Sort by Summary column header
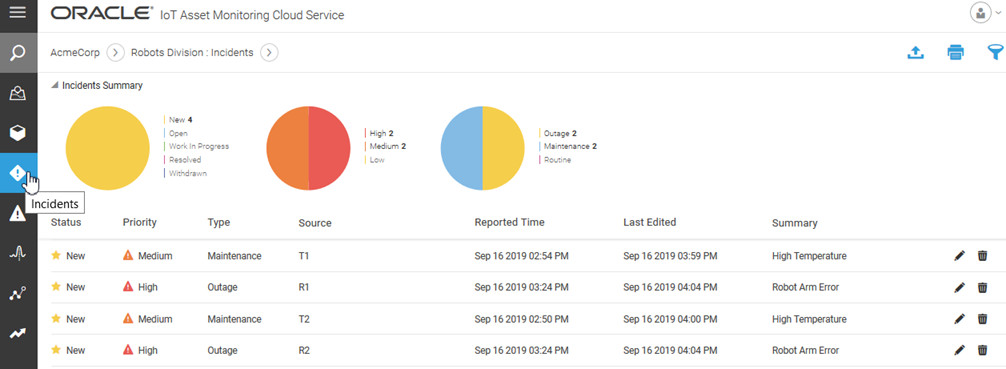The height and width of the screenshot is (369, 1006). (x=795, y=223)
